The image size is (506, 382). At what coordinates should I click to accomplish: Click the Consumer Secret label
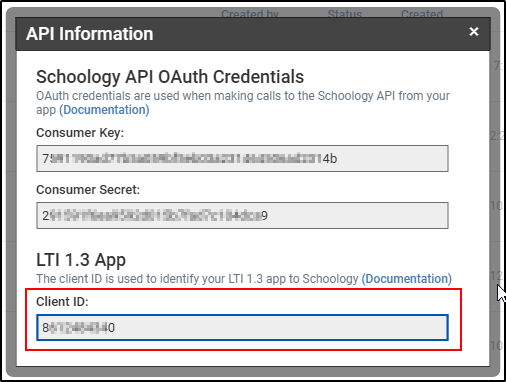point(88,190)
